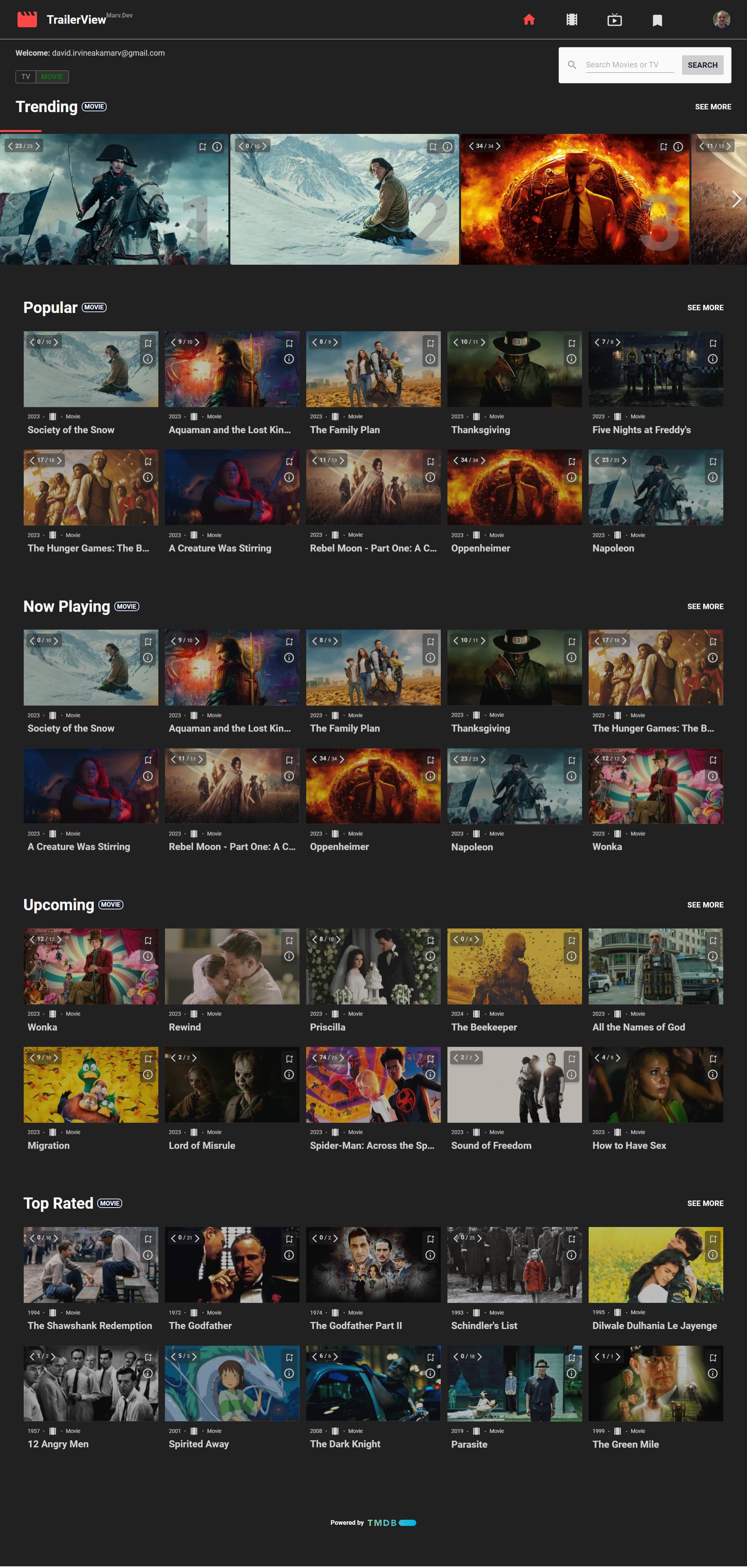This screenshot has height=1568, width=747.
Task: Open the user profile avatar
Action: pyautogui.click(x=721, y=19)
